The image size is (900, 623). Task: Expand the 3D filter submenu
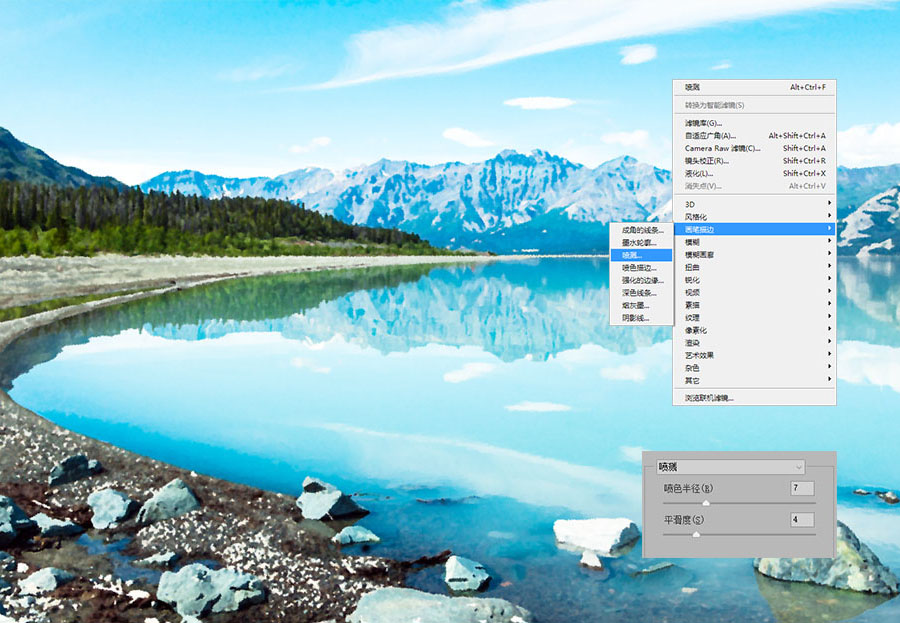click(754, 204)
